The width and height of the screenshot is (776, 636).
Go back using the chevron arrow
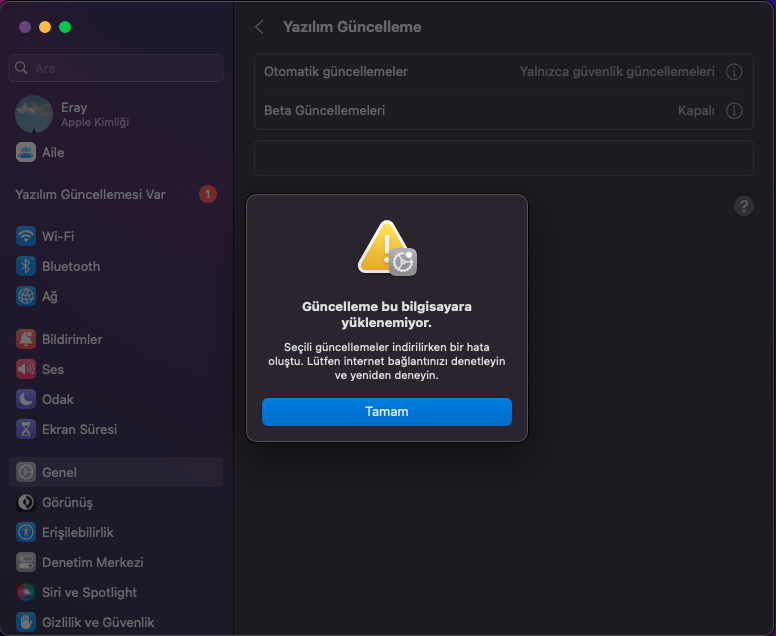click(x=260, y=28)
